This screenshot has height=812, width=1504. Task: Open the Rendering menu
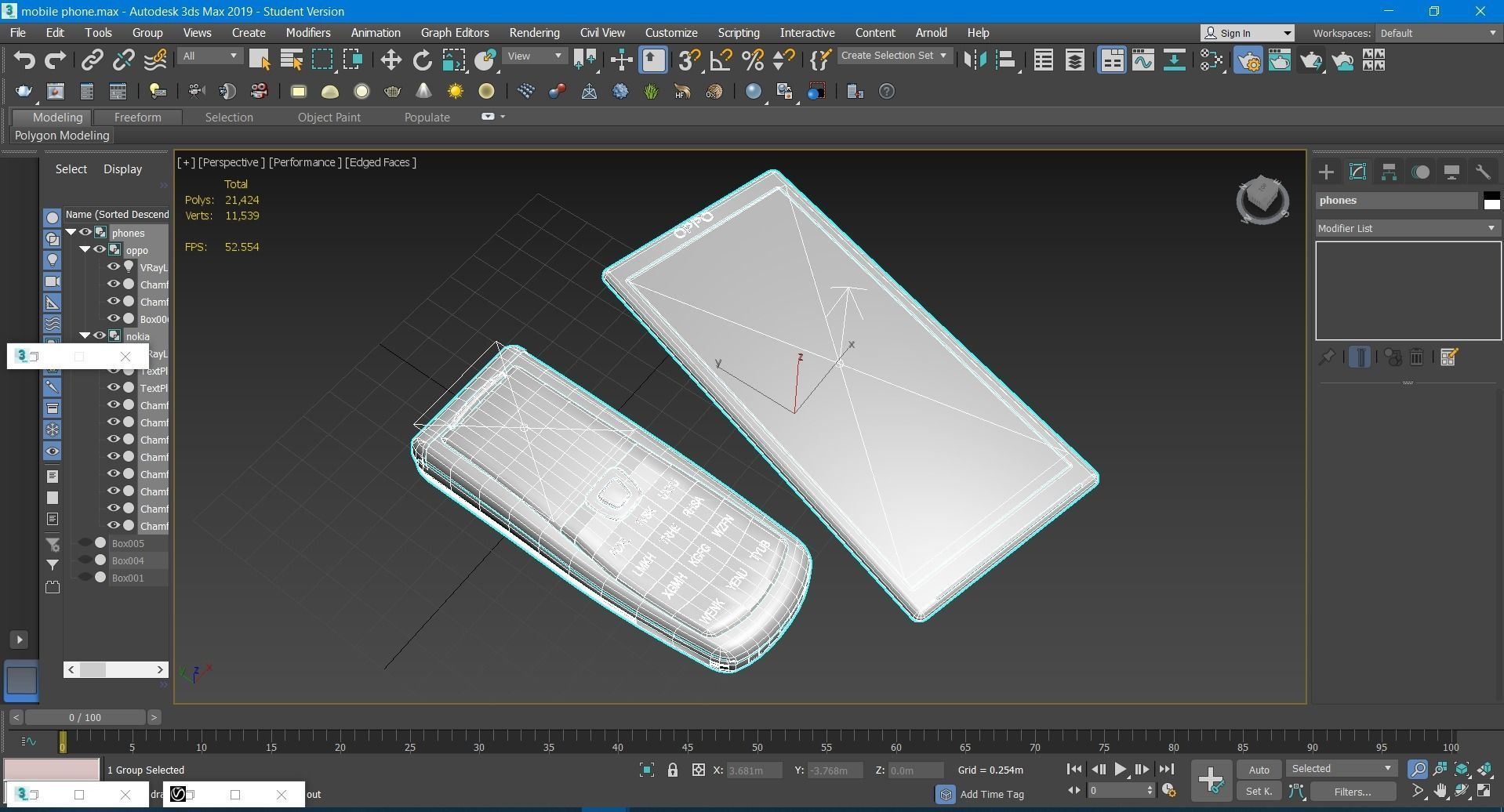pyautogui.click(x=534, y=33)
